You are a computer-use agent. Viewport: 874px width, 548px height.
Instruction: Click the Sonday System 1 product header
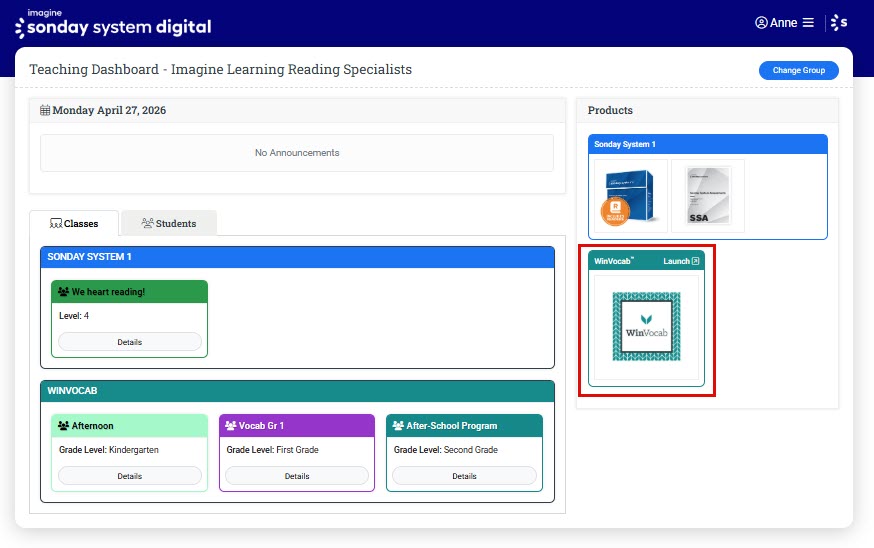tap(708, 144)
